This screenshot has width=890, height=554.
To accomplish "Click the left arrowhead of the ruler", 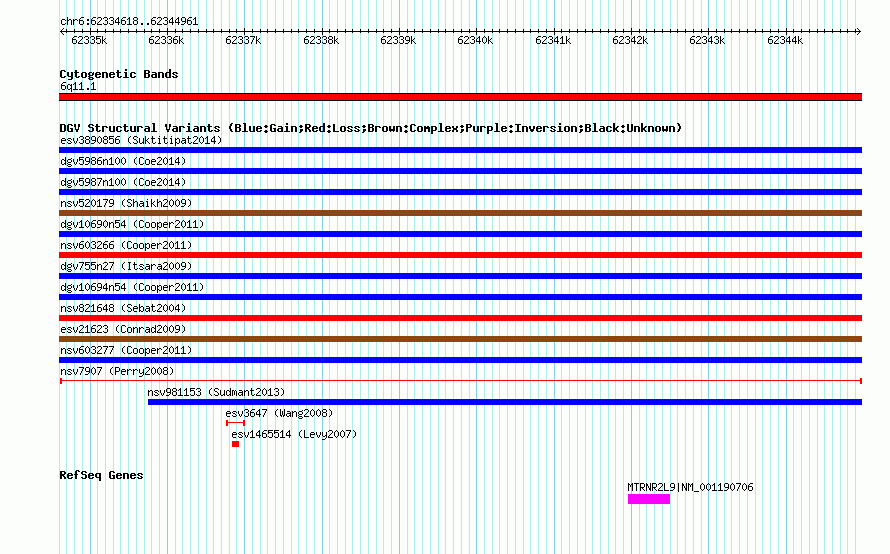I will coord(62,31).
